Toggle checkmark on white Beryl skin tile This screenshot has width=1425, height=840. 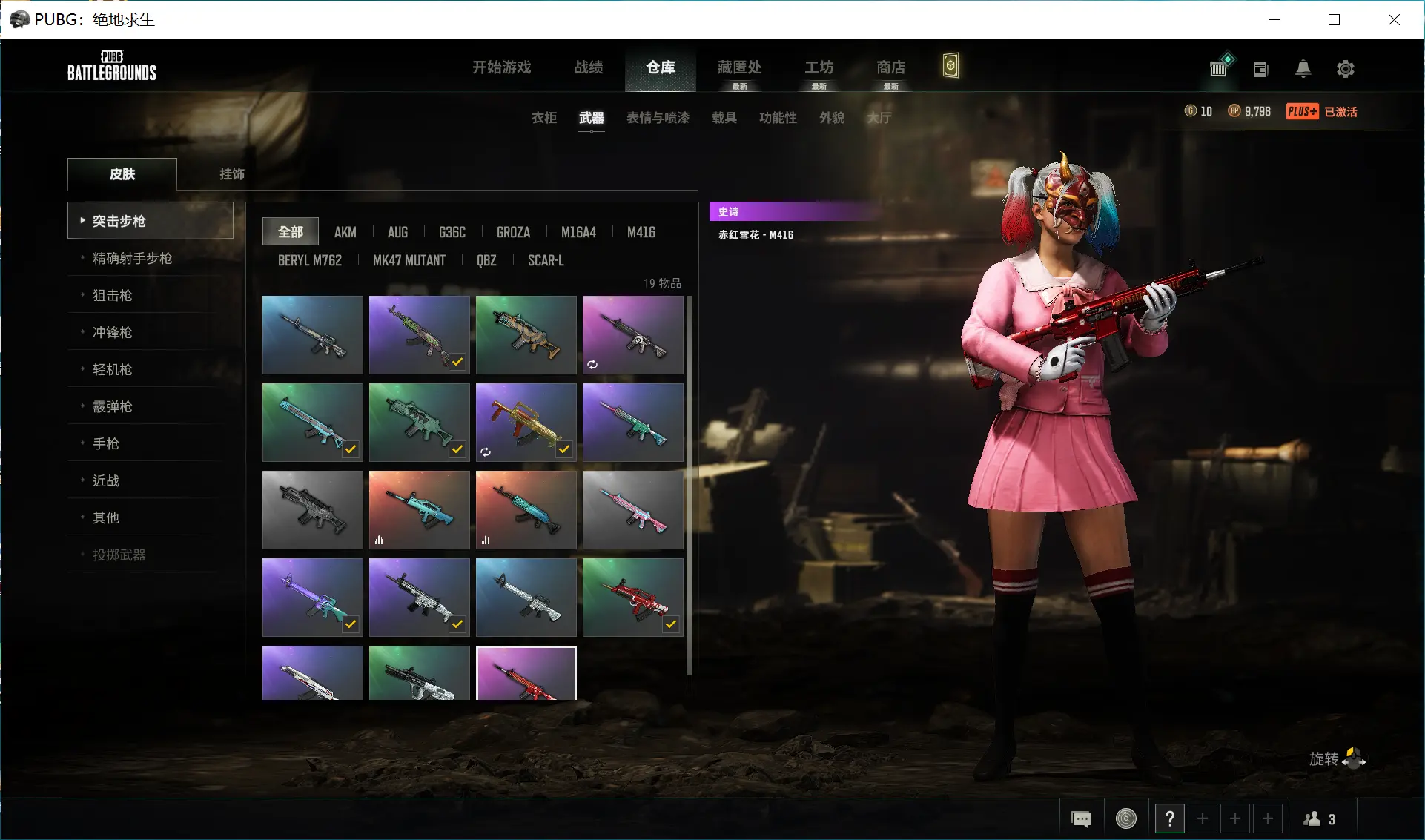[x=457, y=624]
